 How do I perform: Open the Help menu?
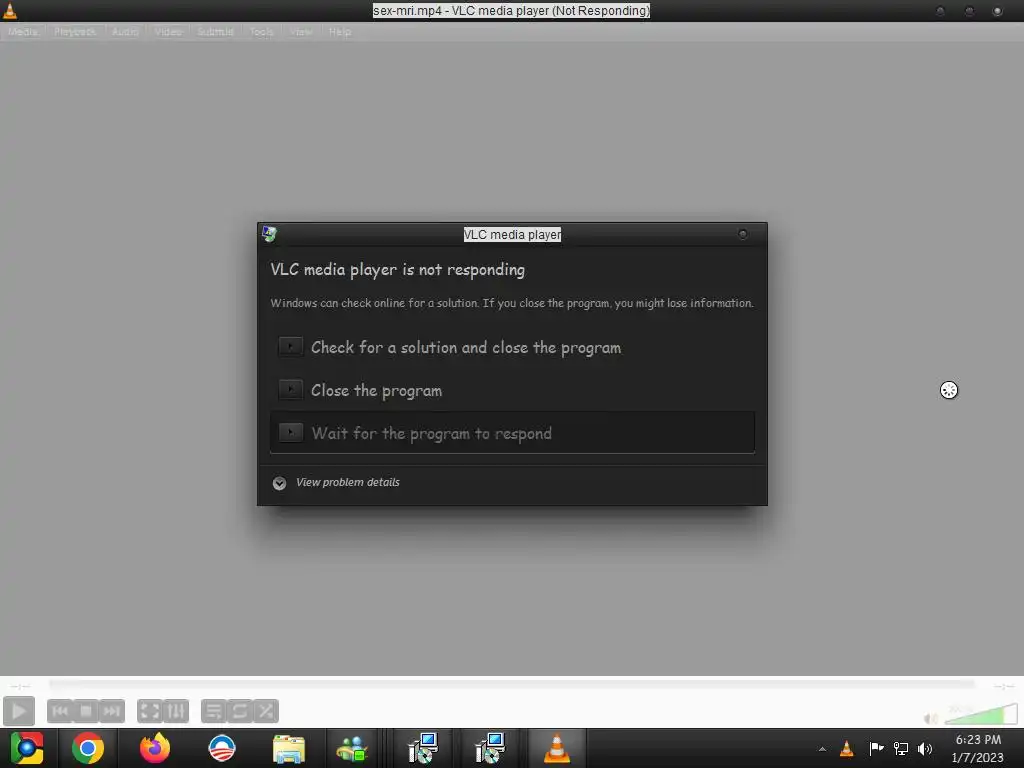[x=340, y=31]
